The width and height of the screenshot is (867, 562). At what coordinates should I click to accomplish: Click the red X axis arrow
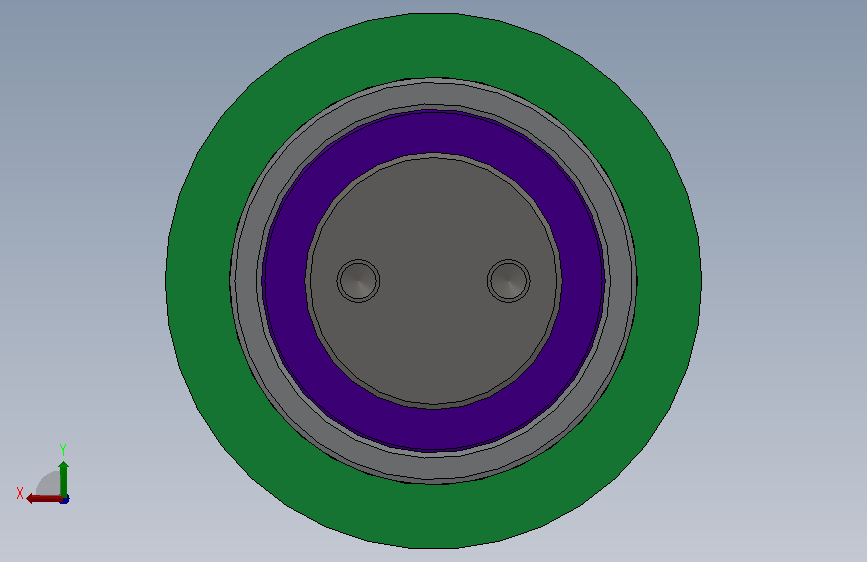tap(44, 499)
